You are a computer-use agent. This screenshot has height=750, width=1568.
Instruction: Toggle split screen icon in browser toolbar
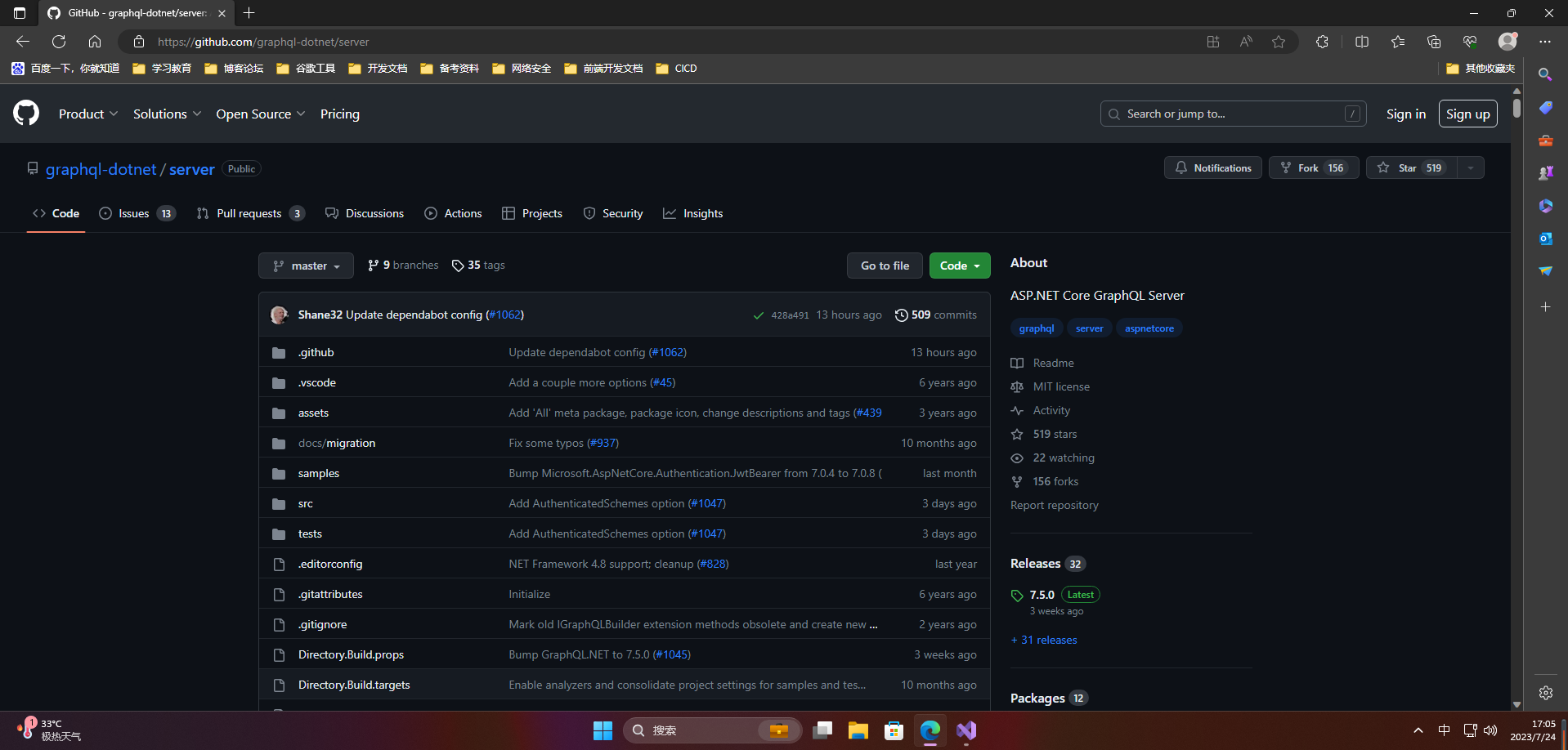1362,42
